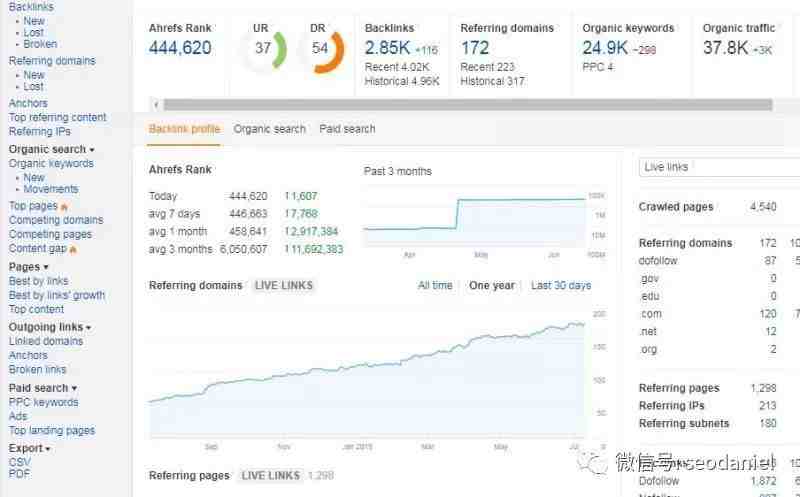Click Historical 4.96K under Backlinks
The height and width of the screenshot is (497, 800).
pos(402,82)
